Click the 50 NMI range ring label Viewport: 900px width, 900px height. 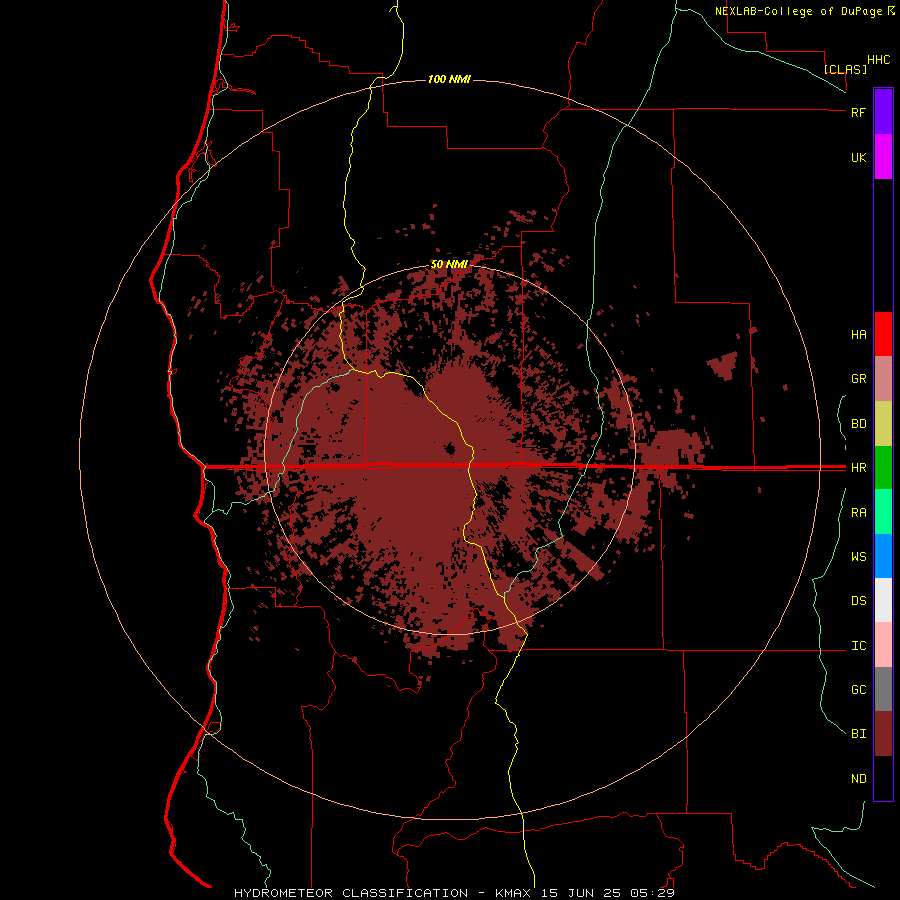[449, 264]
